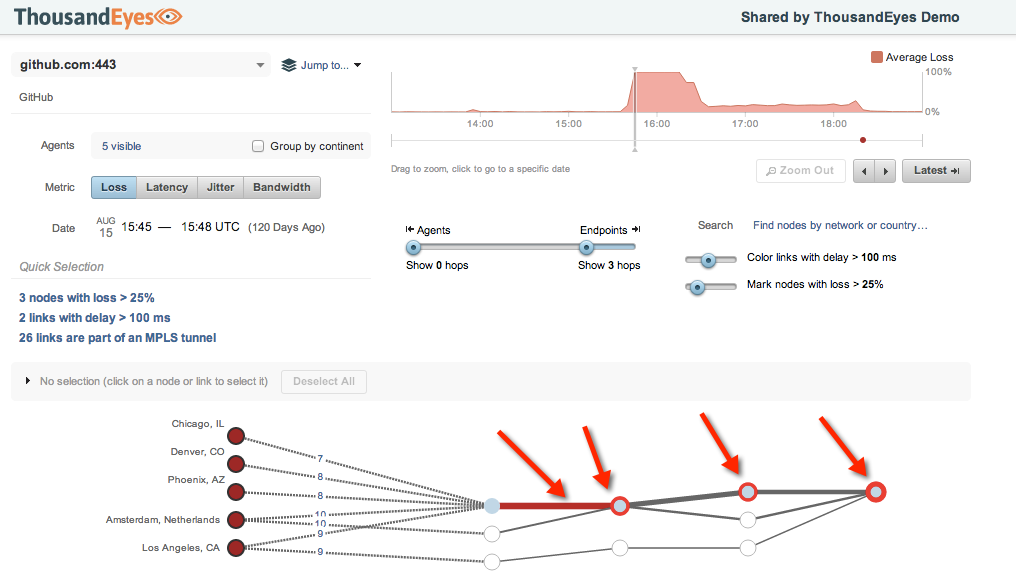
Task: Select the Denver, CO agent node
Action: coord(236,464)
